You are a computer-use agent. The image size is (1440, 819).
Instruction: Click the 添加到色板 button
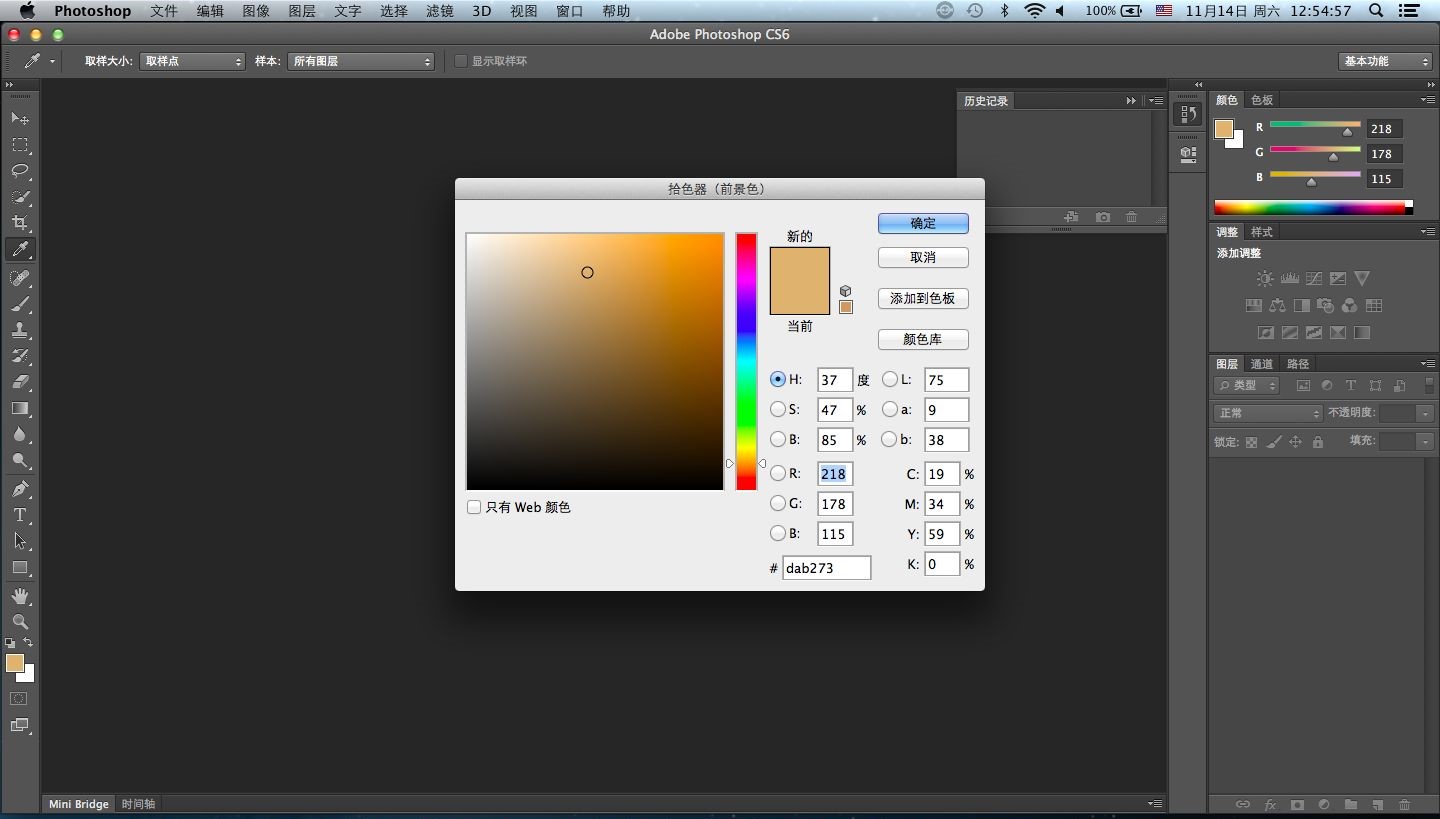pos(923,298)
